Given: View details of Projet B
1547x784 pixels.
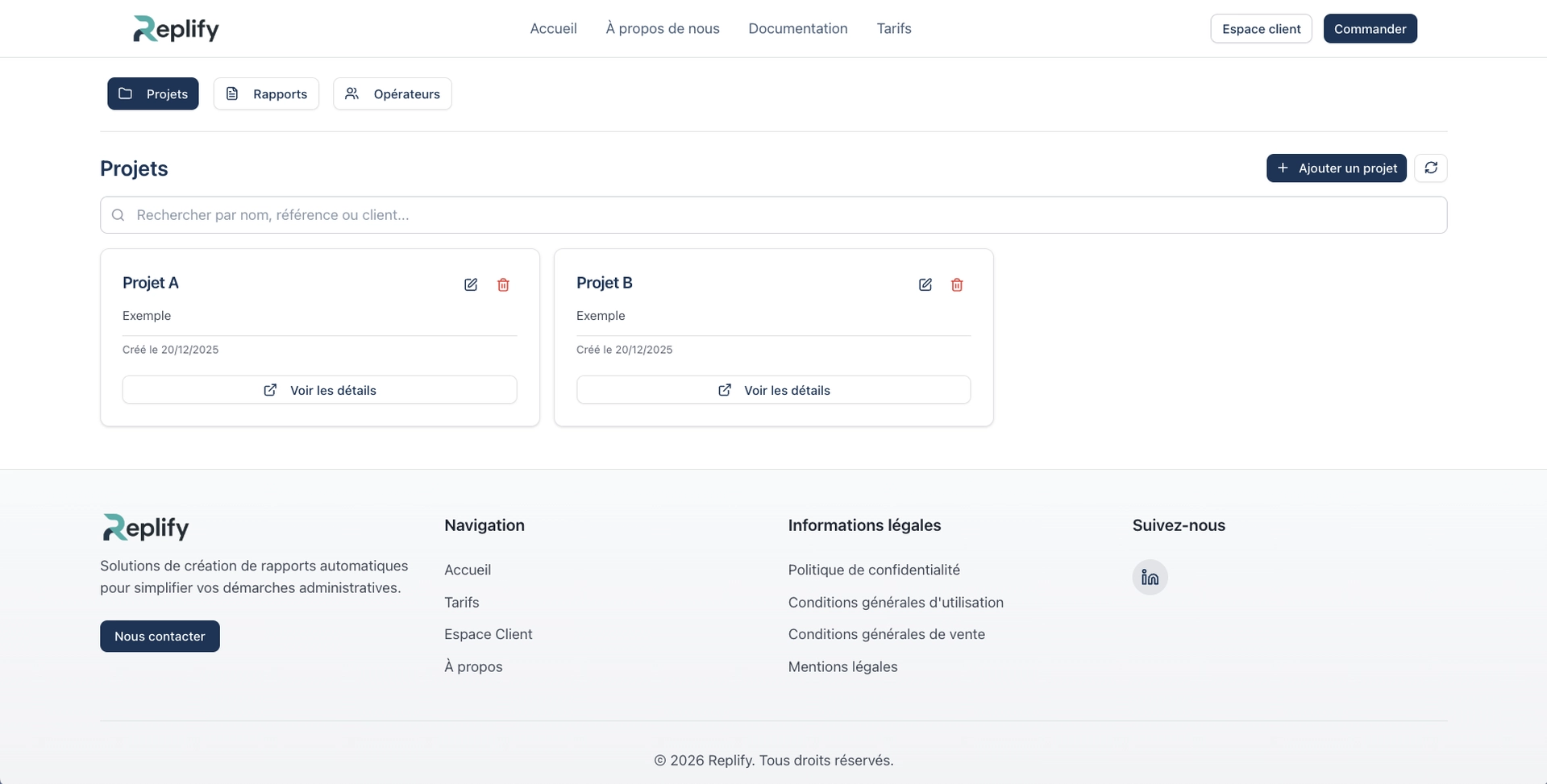Looking at the screenshot, I should tap(773, 390).
